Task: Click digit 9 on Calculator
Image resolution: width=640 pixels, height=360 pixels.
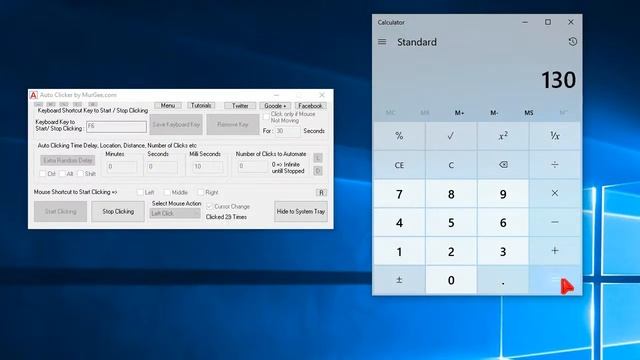Action: click(x=503, y=193)
